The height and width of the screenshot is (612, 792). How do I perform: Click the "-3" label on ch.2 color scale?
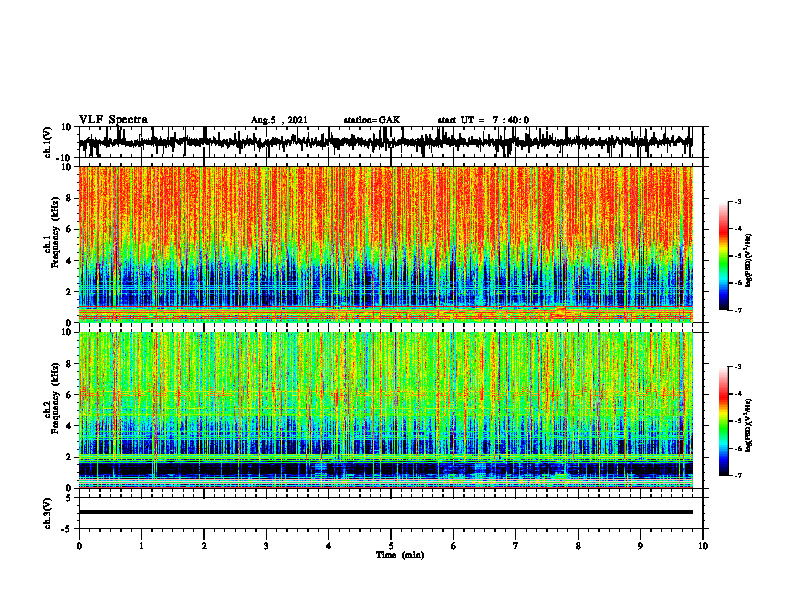click(737, 367)
